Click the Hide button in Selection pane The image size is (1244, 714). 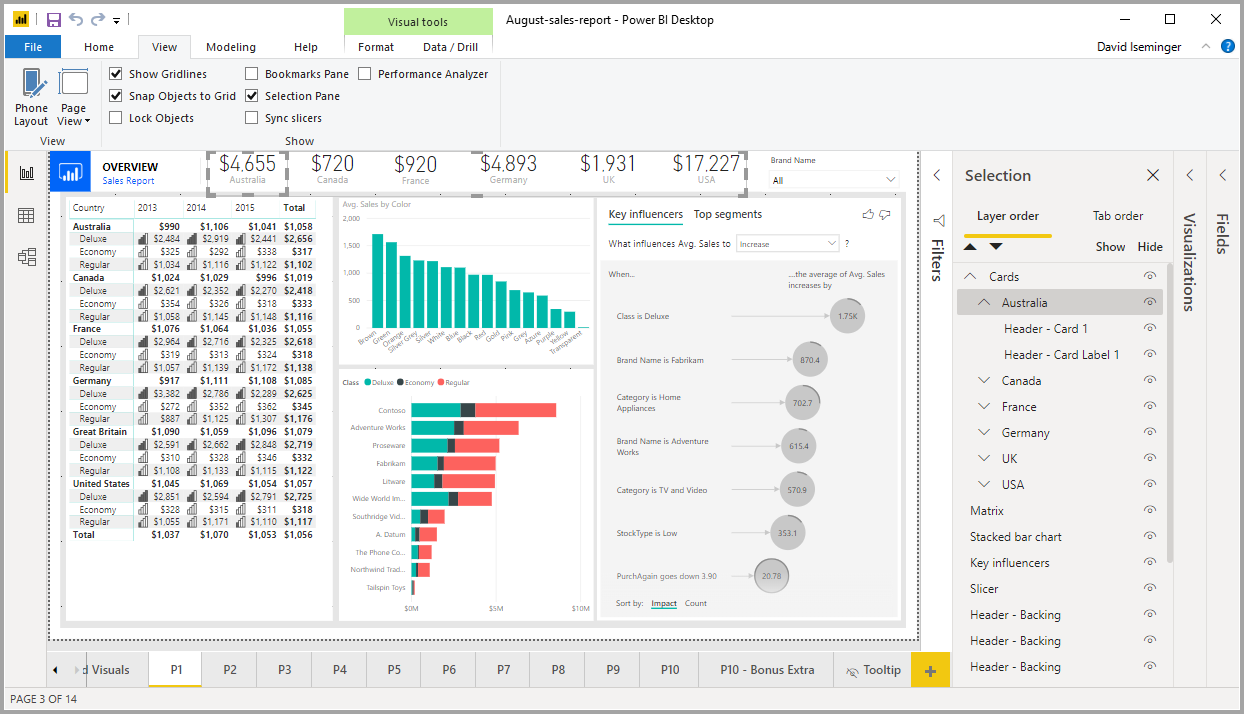tap(1151, 247)
